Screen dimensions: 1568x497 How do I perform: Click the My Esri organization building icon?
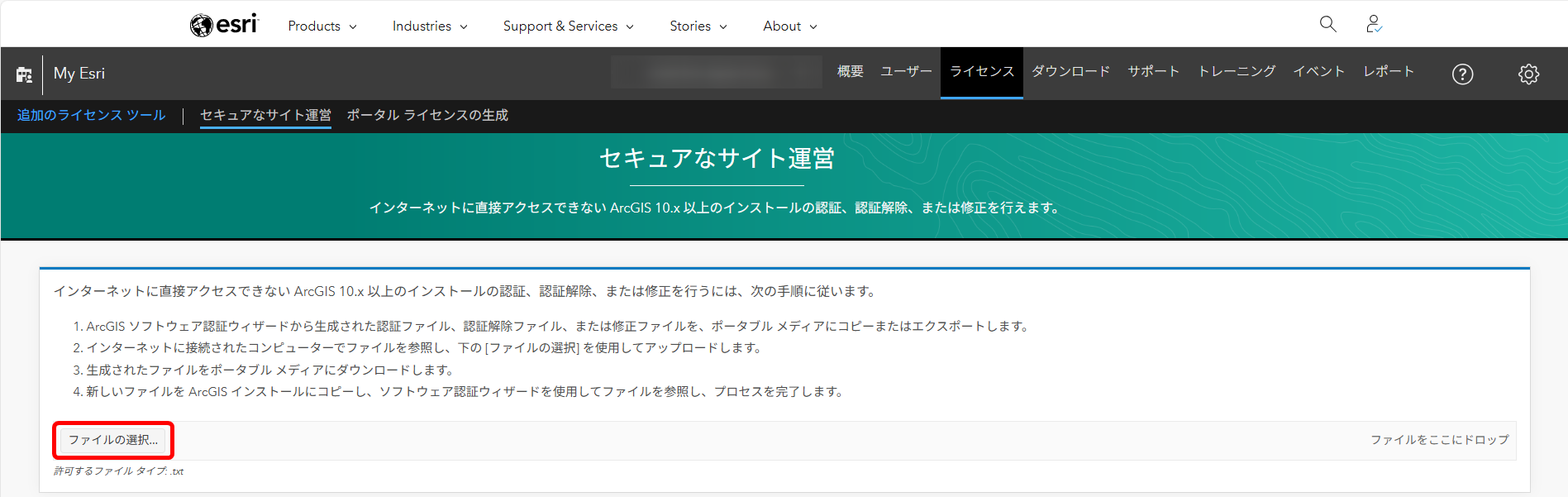[24, 74]
